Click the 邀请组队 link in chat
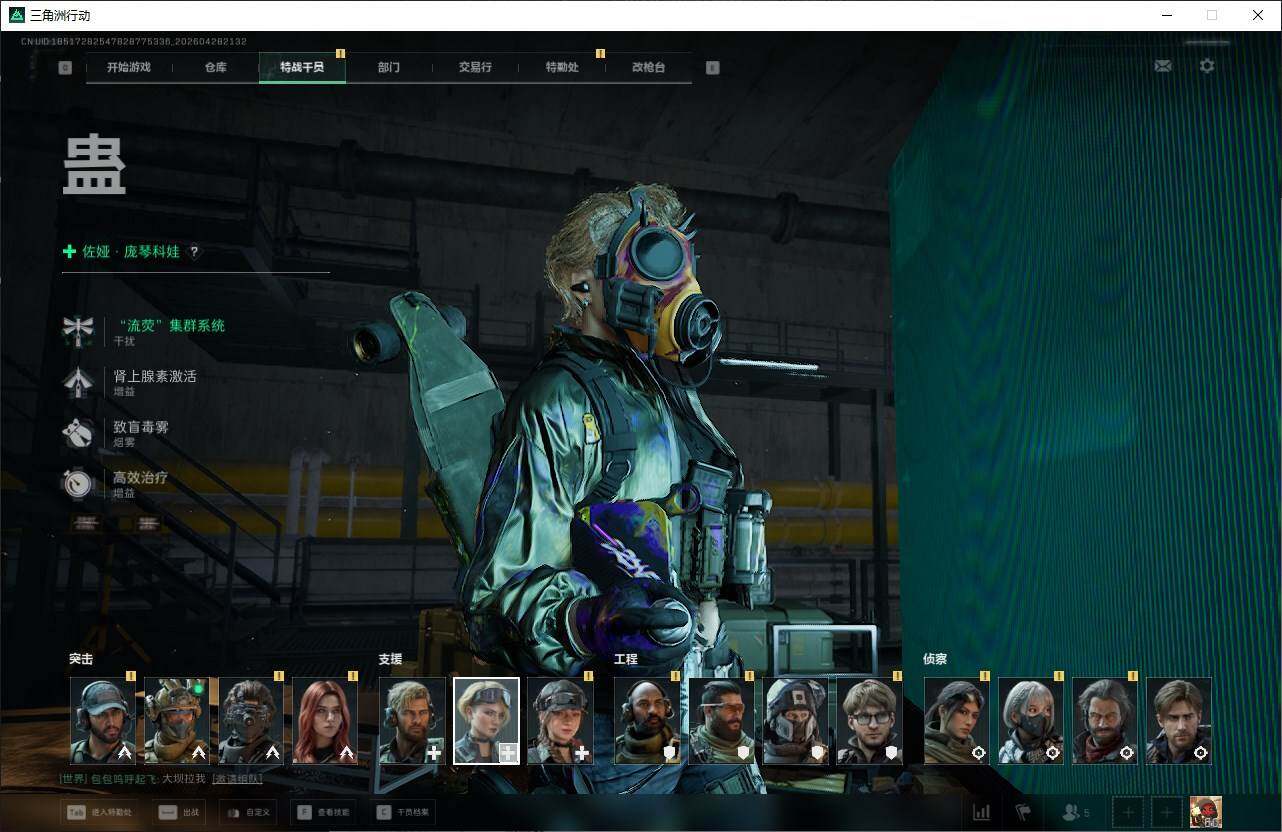Viewport: 1282px width, 832px height. click(237, 779)
